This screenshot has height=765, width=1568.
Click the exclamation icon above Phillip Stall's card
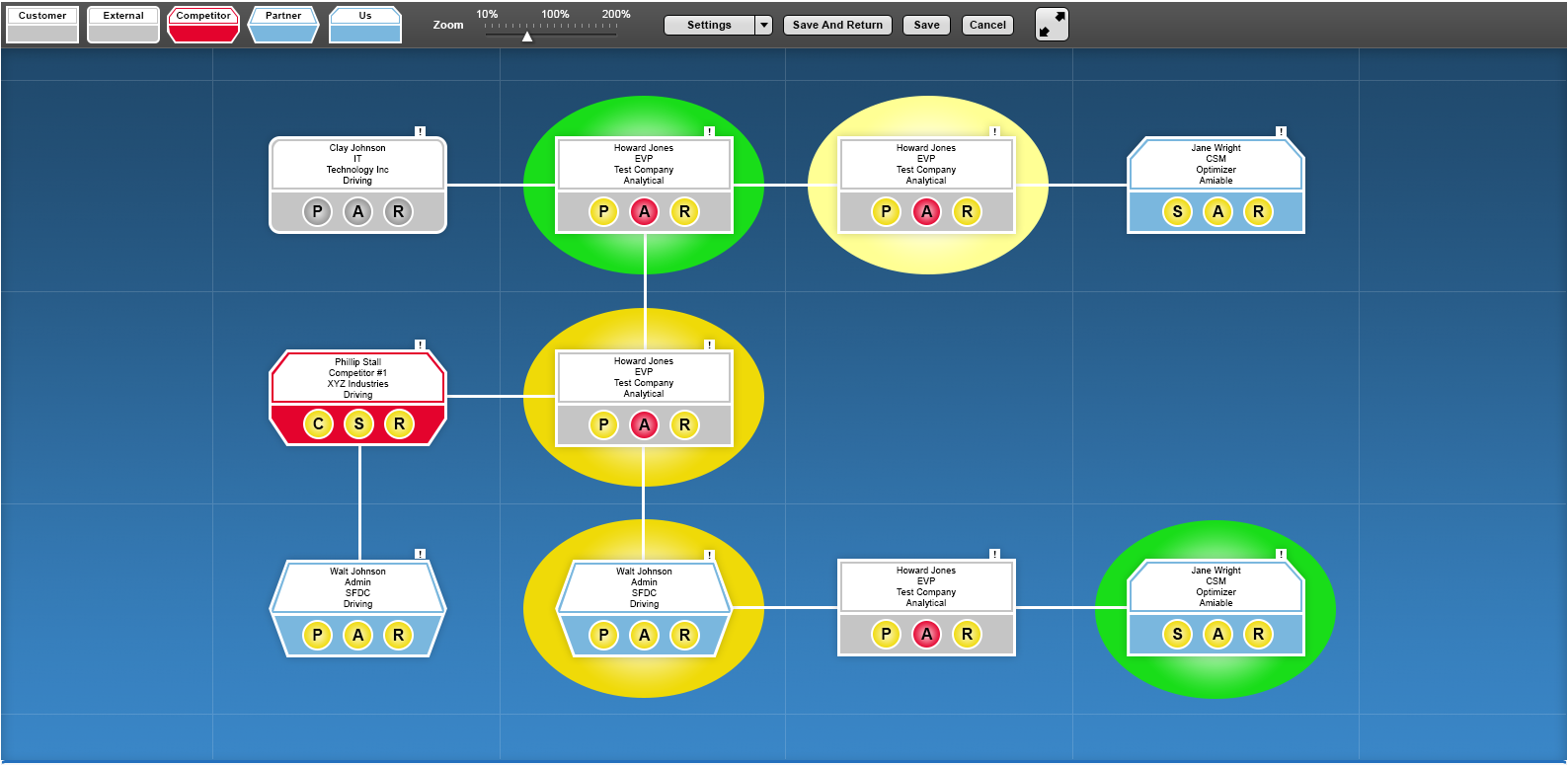[x=420, y=344]
